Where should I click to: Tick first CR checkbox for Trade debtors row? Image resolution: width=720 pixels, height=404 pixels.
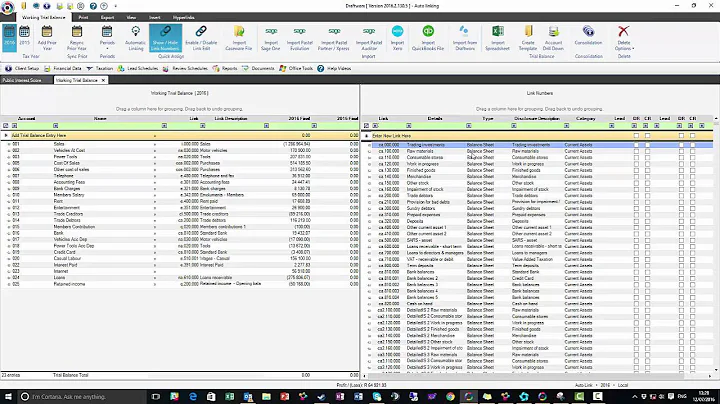pyautogui.click(x=647, y=196)
